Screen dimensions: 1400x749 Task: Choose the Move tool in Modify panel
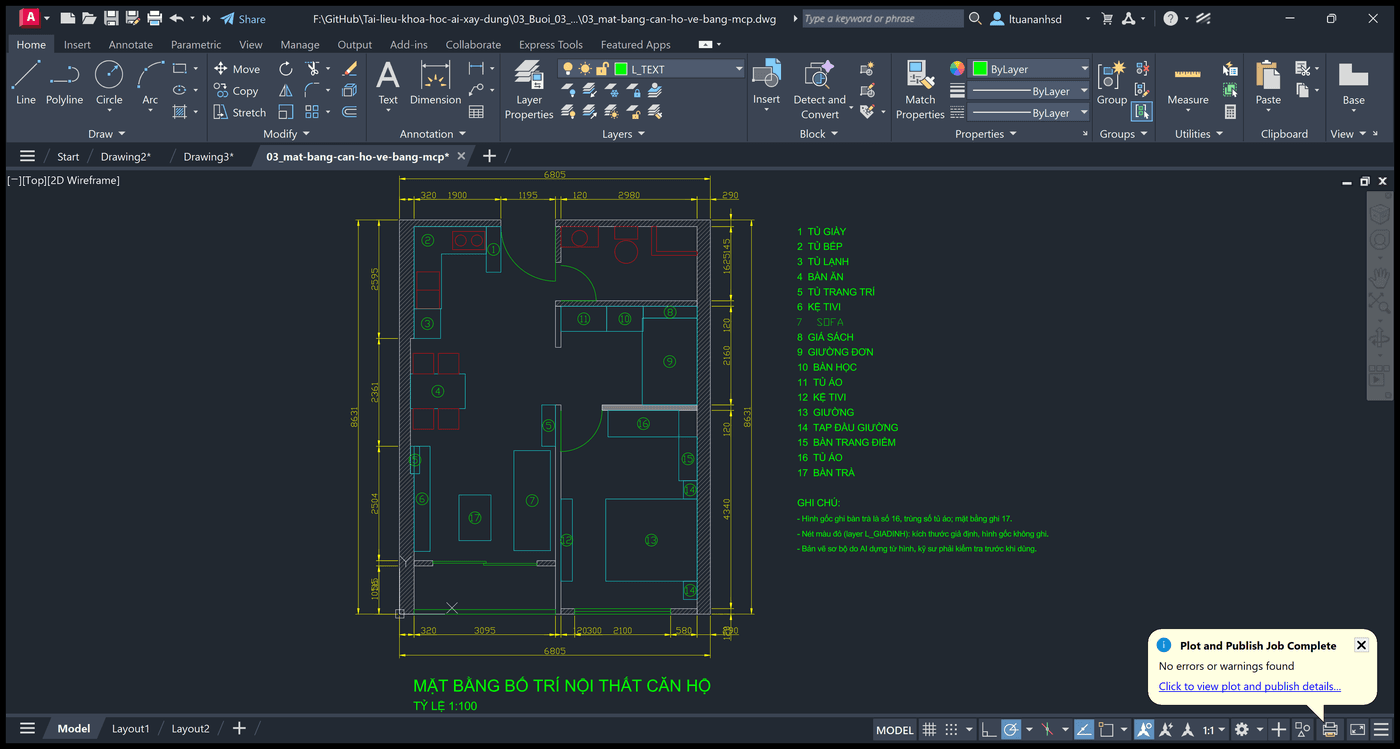point(237,69)
